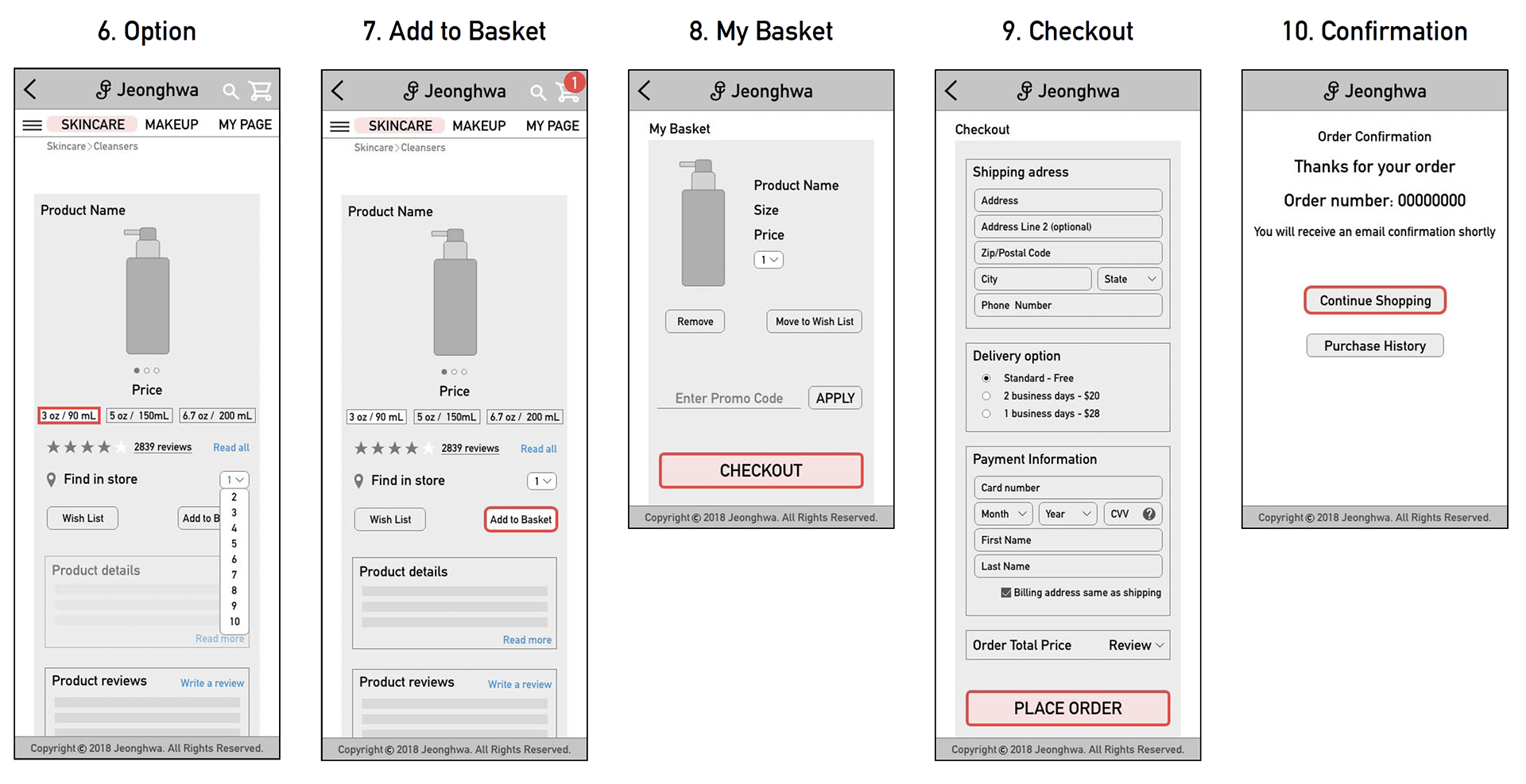Click CVV help question mark icon
This screenshot has width=1526, height=784.
1148,514
